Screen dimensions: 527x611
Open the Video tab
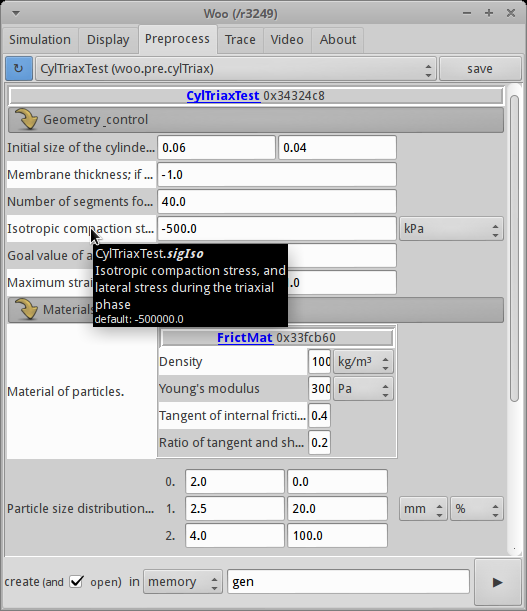coord(287,40)
